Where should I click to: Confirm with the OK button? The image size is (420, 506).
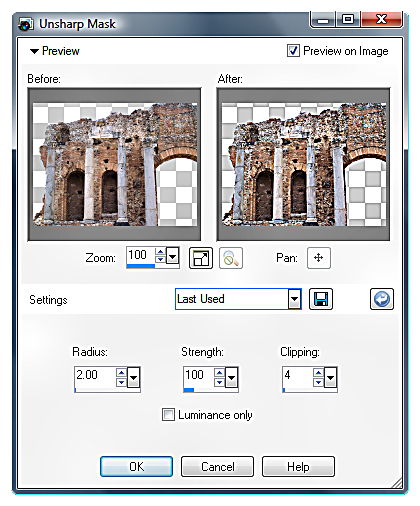coord(136,466)
